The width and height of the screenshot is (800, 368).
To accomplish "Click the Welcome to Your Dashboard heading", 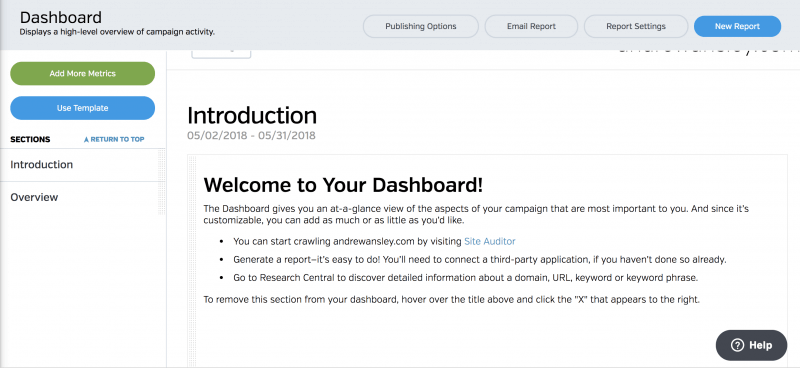I will 343,185.
